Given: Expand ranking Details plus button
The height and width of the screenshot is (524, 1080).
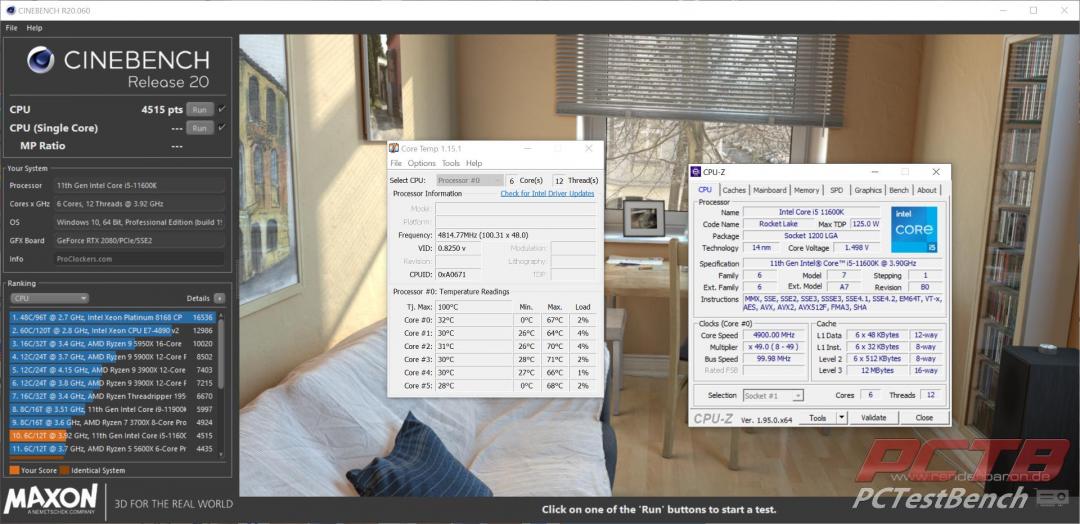Looking at the screenshot, I should coord(219,298).
